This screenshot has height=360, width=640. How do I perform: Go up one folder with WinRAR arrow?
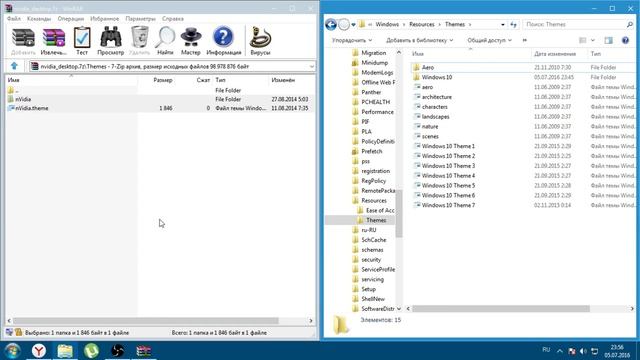(x=14, y=66)
